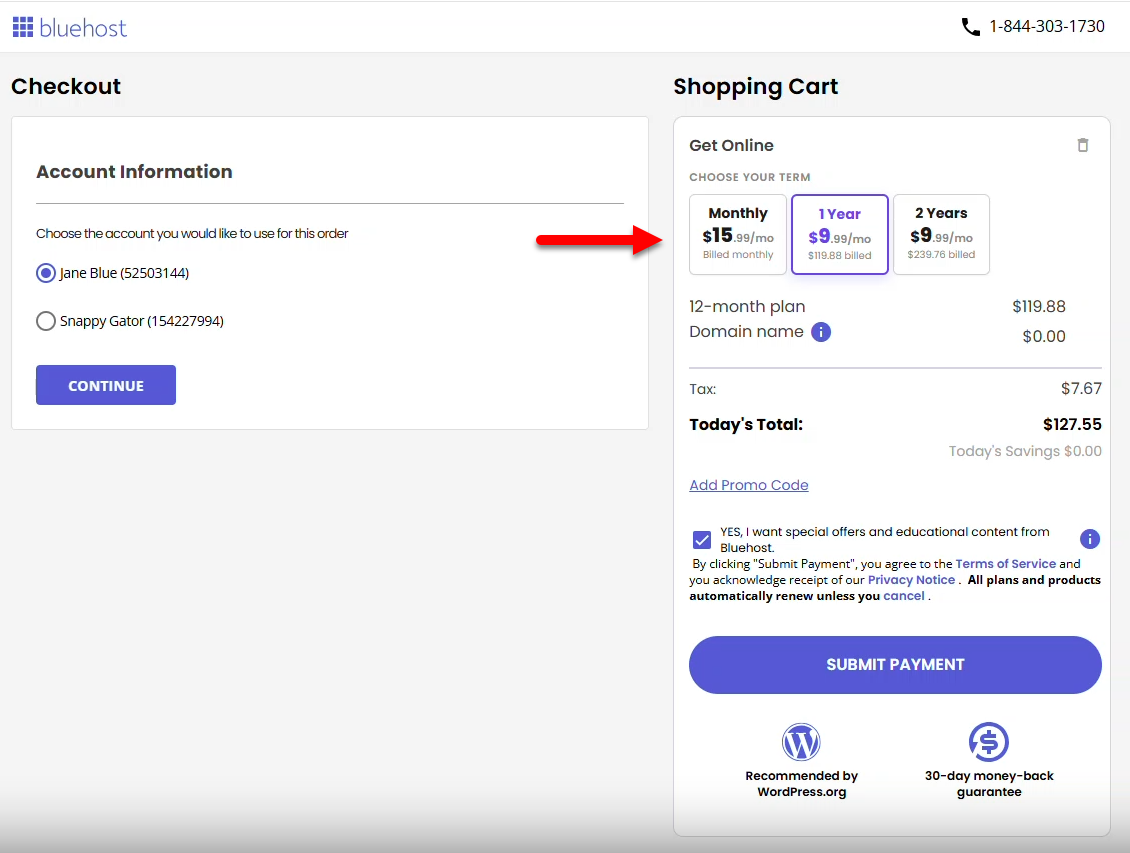
Task: Click the CONTINUE button
Action: point(106,385)
